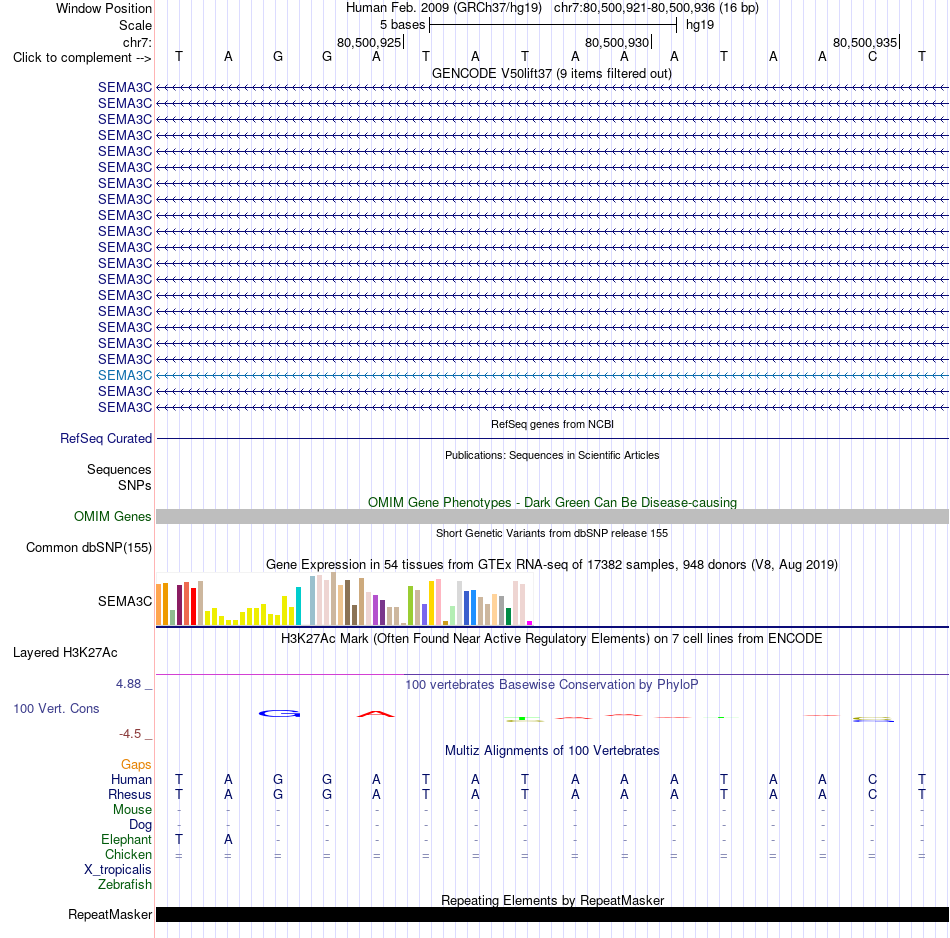Select the Scale track label
Viewport: 950px width, 938px height.
coord(135,25)
